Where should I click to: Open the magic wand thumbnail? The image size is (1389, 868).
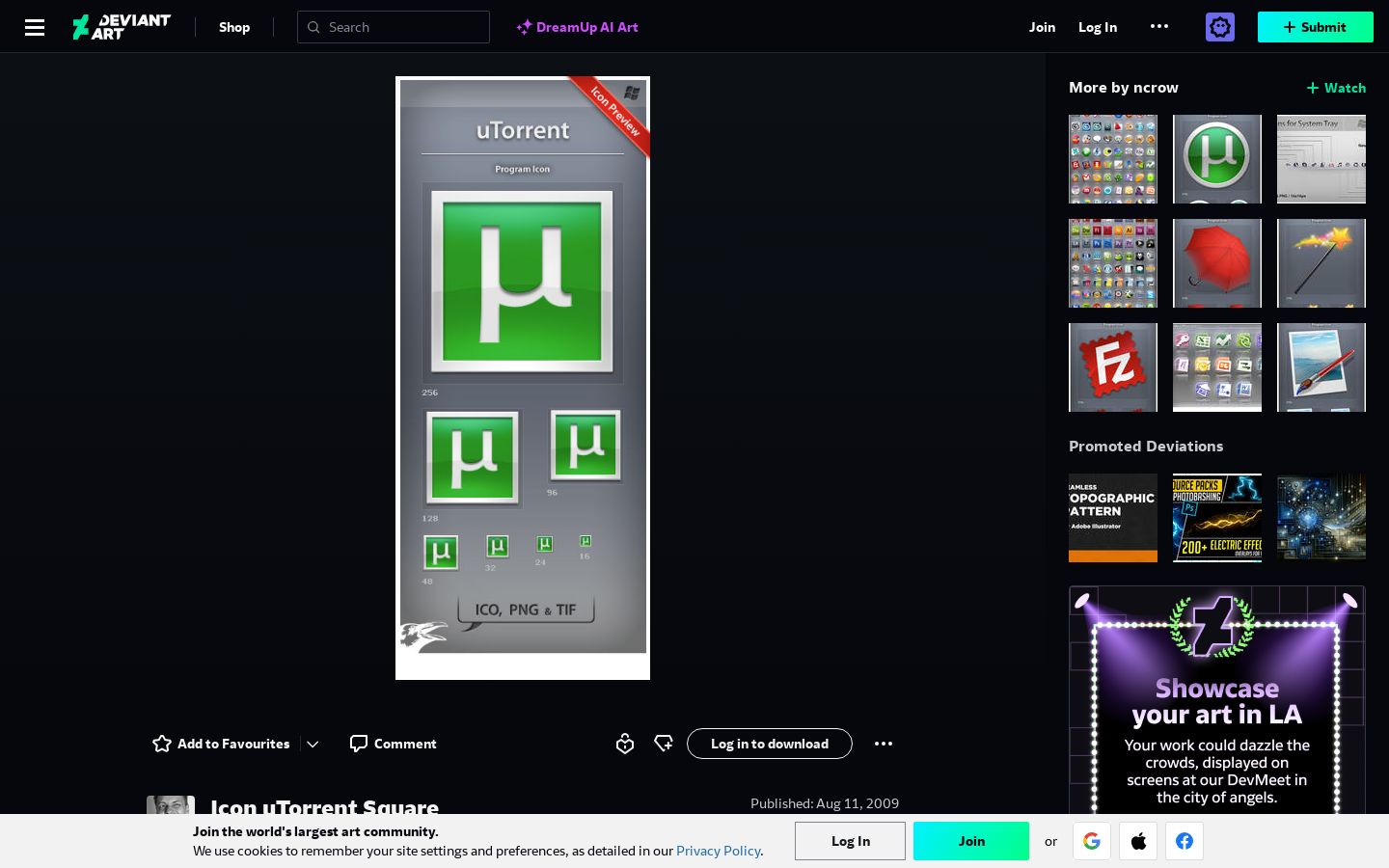[x=1321, y=263]
